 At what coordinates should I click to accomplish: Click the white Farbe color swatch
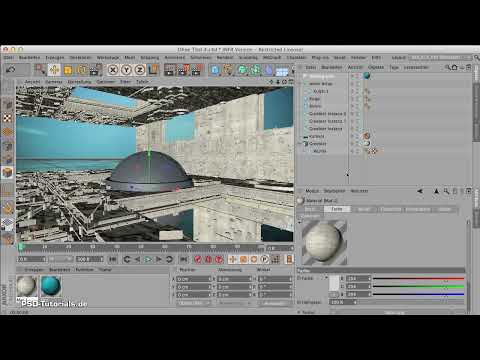click(334, 283)
